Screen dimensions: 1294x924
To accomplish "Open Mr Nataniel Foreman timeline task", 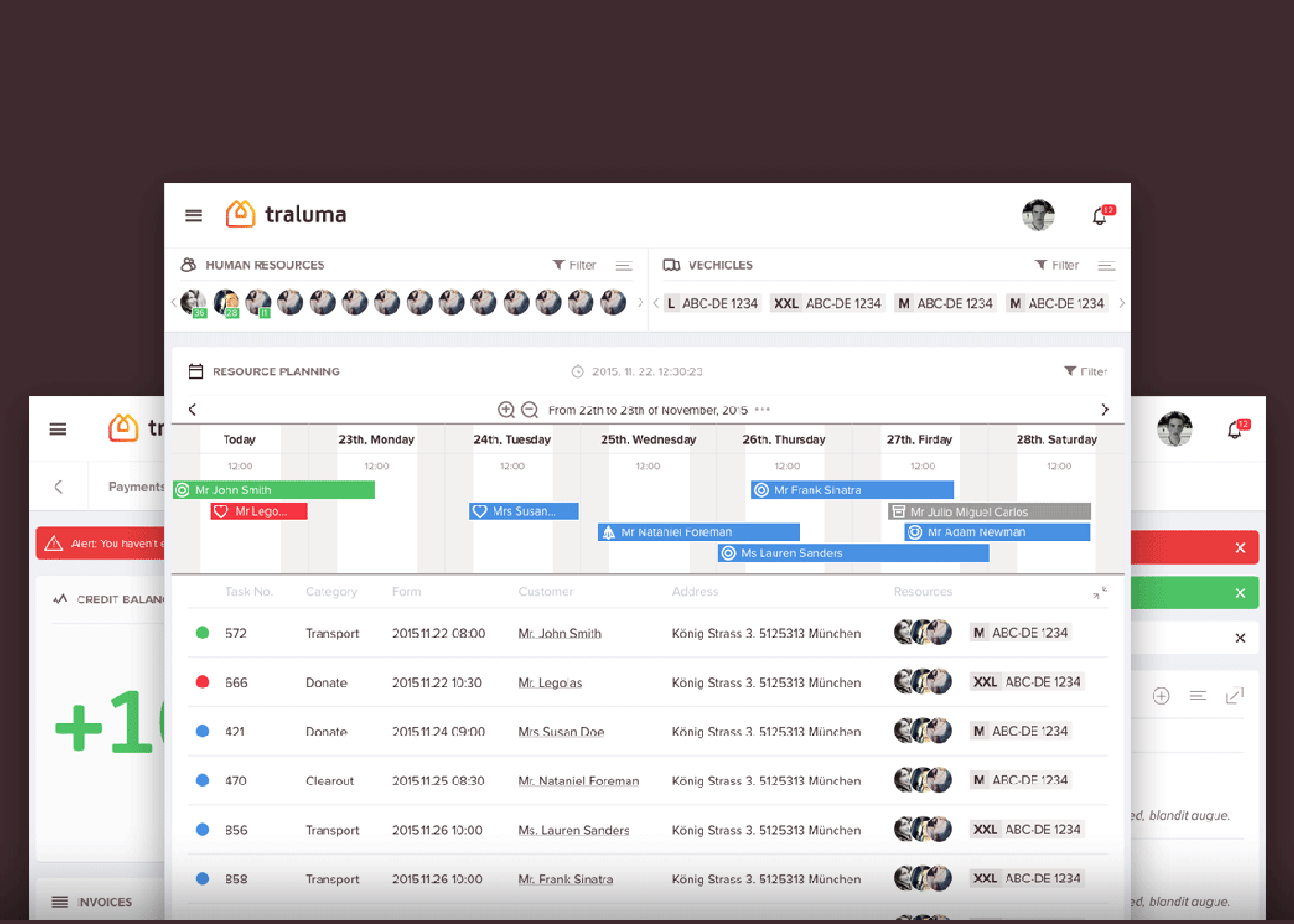I will 699,532.
